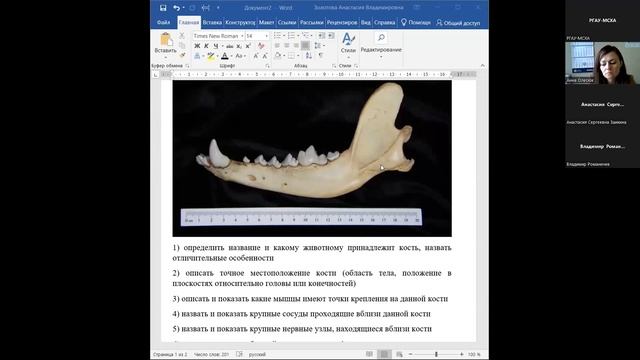
Task: Open Редактирование editing menu
Action: pos(381,44)
